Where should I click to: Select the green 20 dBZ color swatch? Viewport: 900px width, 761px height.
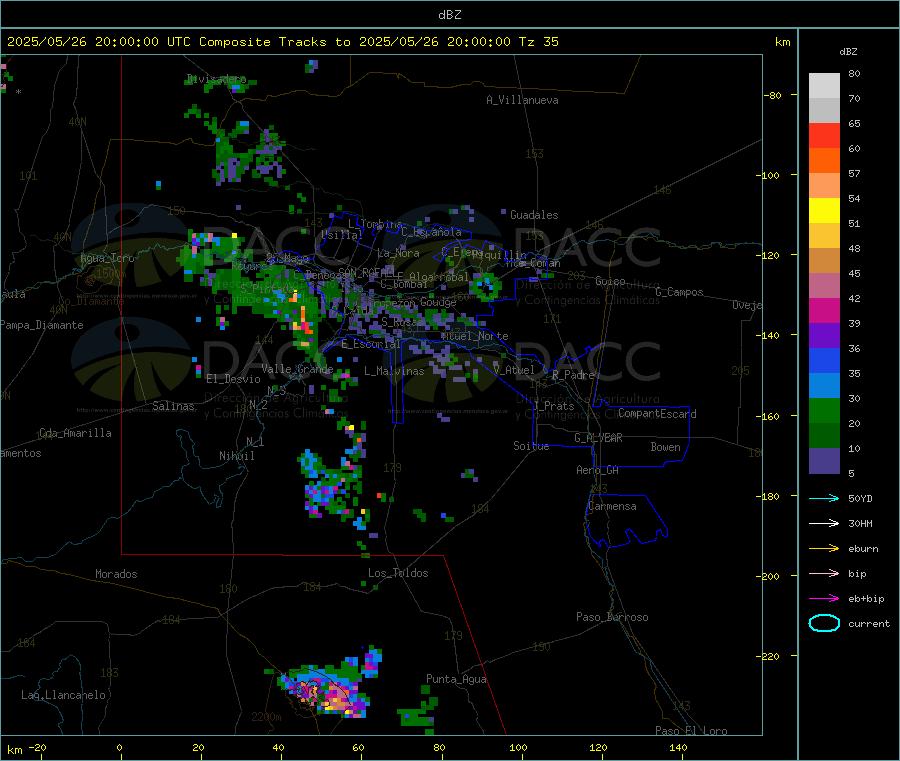pyautogui.click(x=824, y=410)
